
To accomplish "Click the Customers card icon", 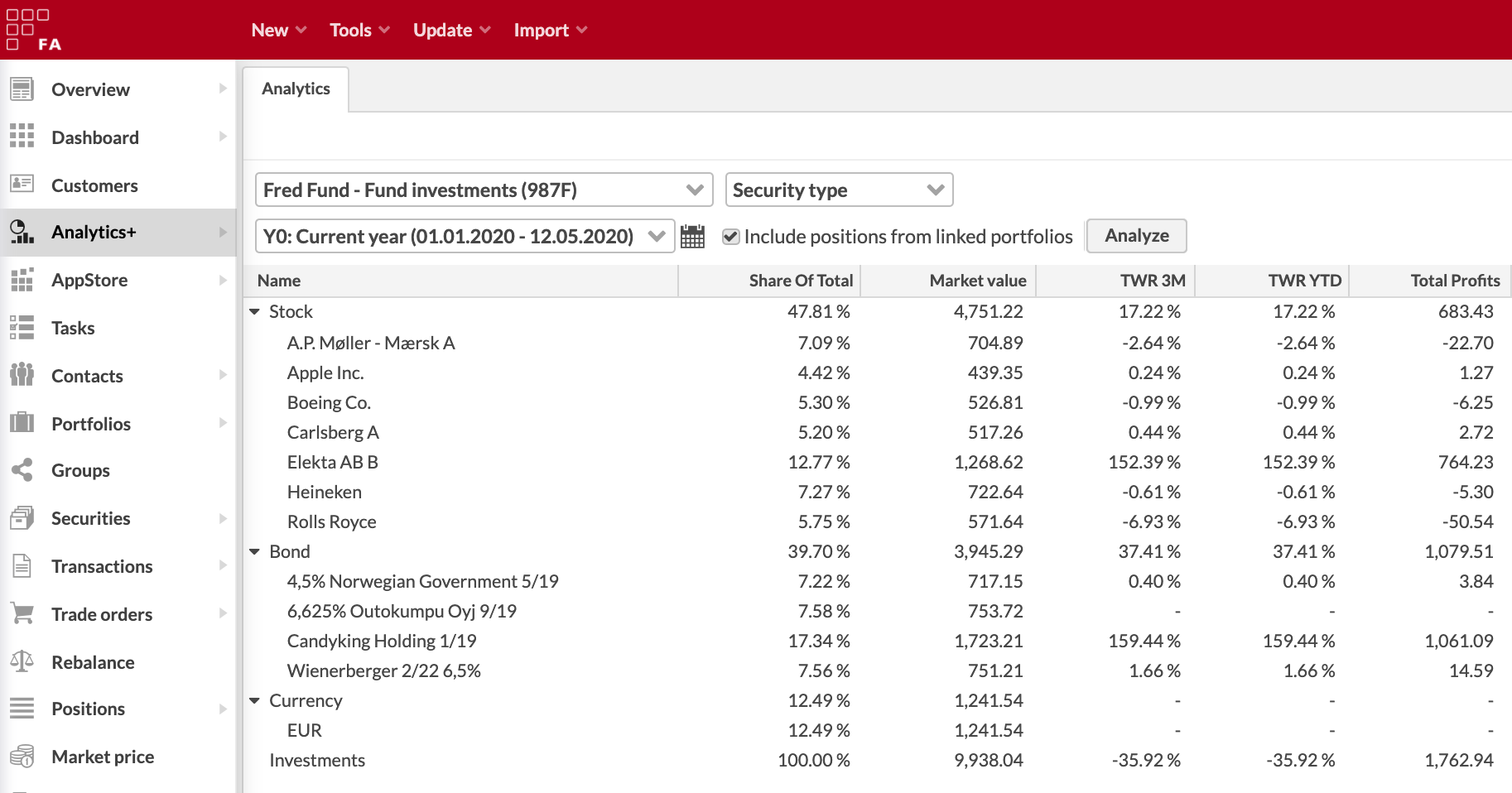I will tap(22, 184).
